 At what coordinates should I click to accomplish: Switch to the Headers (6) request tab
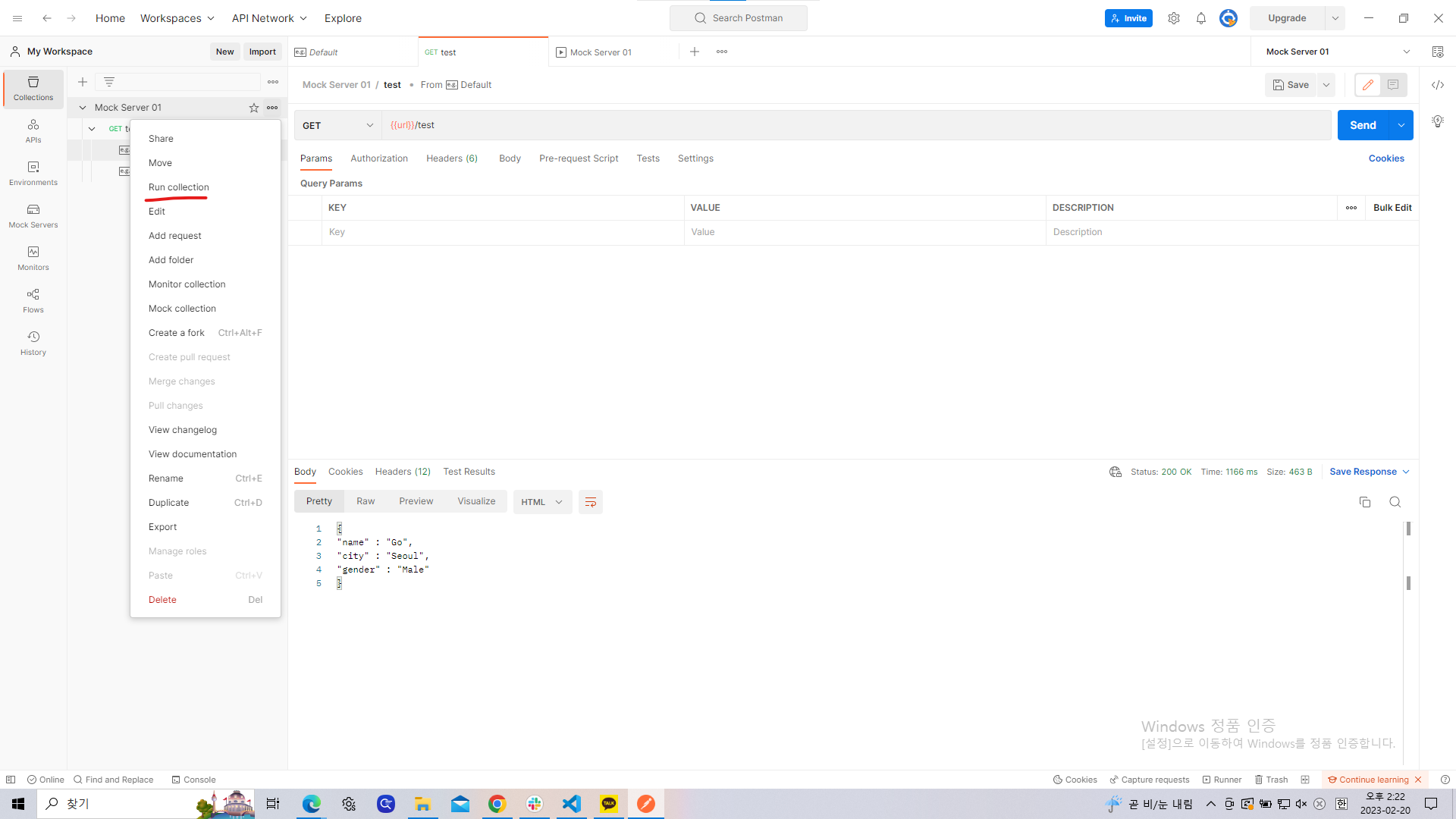(451, 158)
